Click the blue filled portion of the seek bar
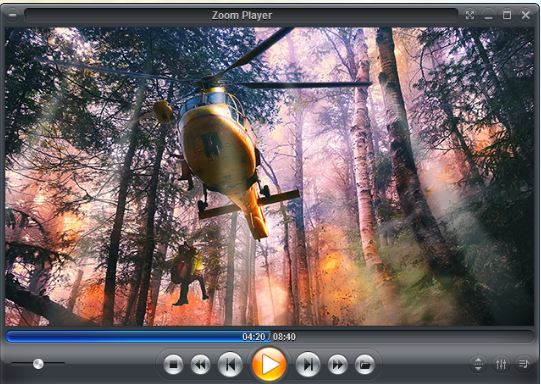This screenshot has height=384, width=541. (124, 337)
